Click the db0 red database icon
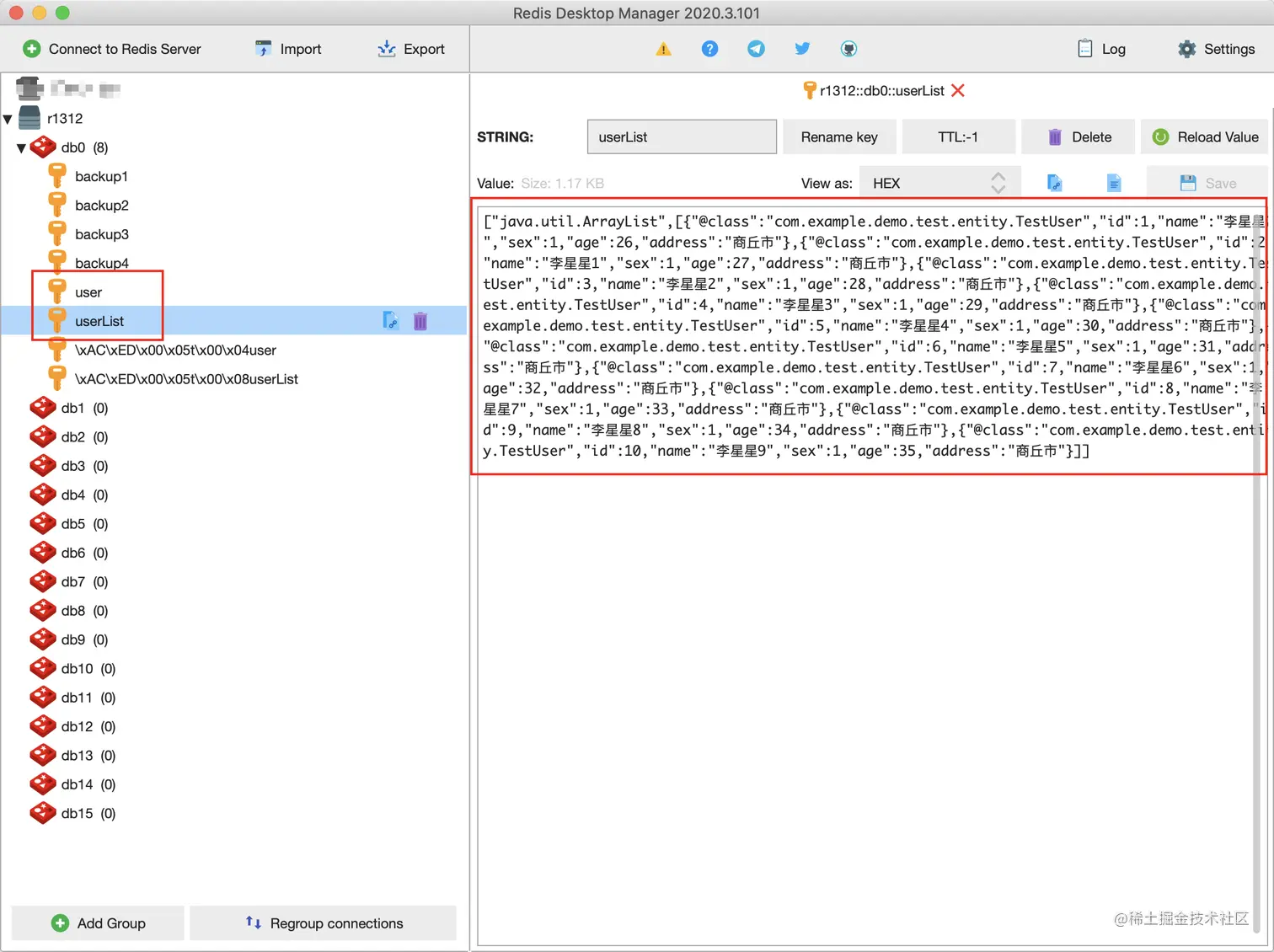This screenshot has height=952, width=1274. [43, 147]
